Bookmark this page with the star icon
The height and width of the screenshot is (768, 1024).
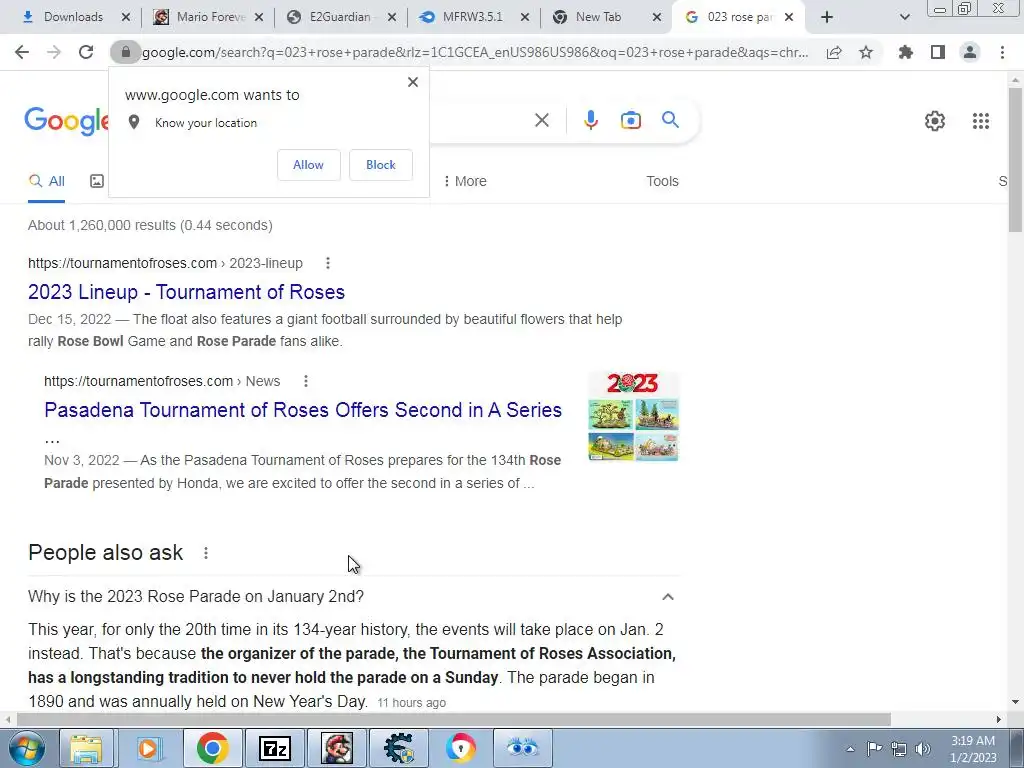[866, 52]
